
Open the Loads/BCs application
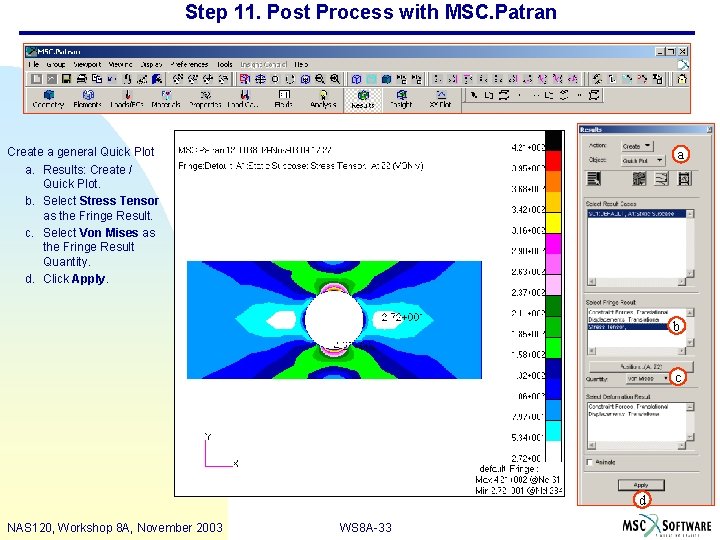click(127, 99)
